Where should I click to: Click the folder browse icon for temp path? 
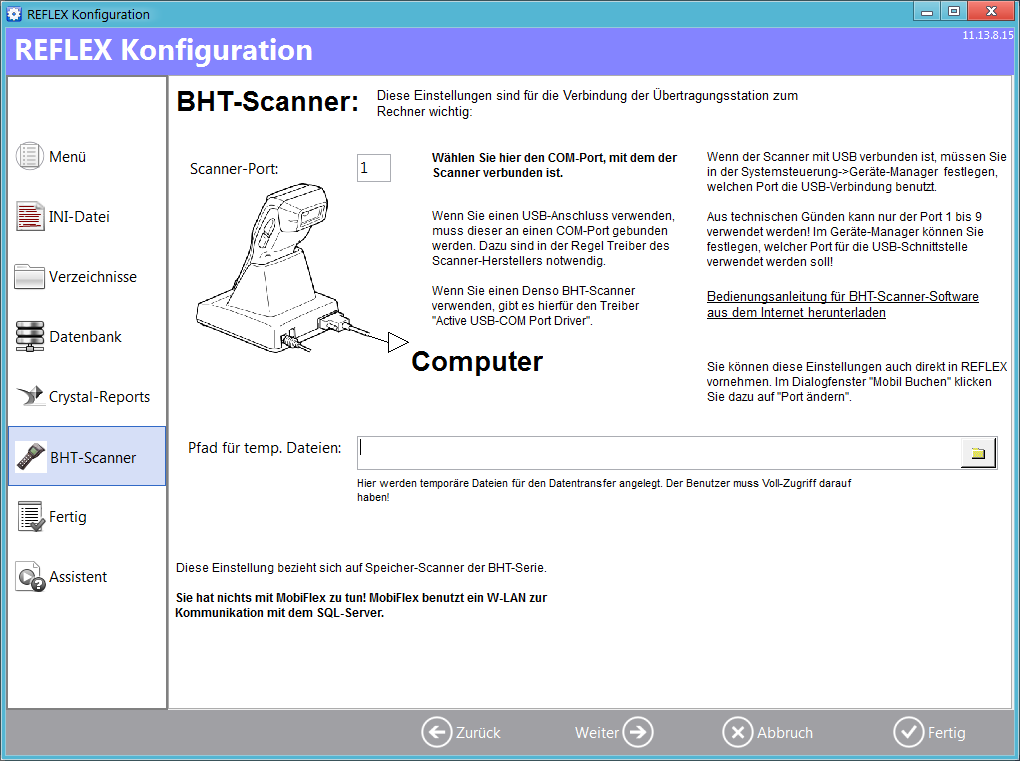(978, 453)
